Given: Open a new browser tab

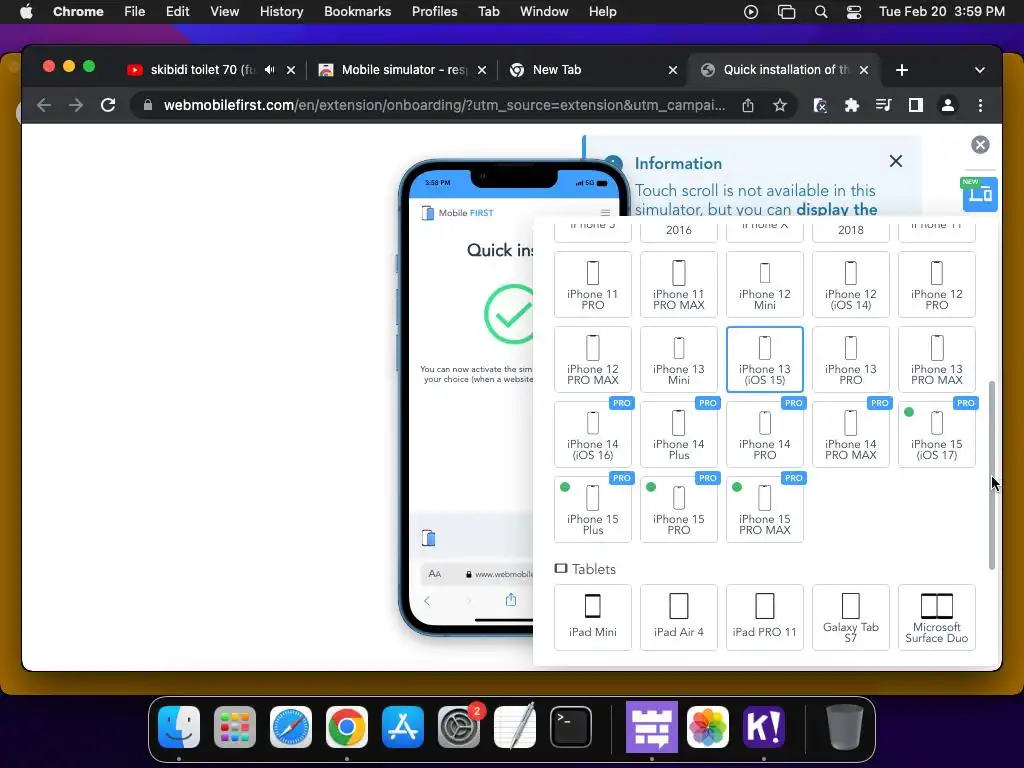Looking at the screenshot, I should [902, 70].
